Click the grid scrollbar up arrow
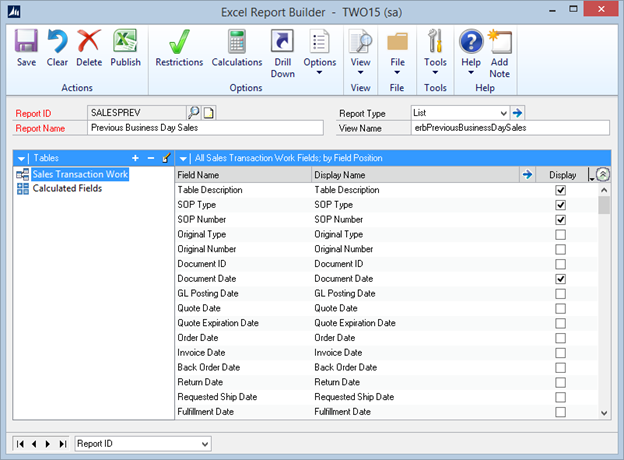 604,190
